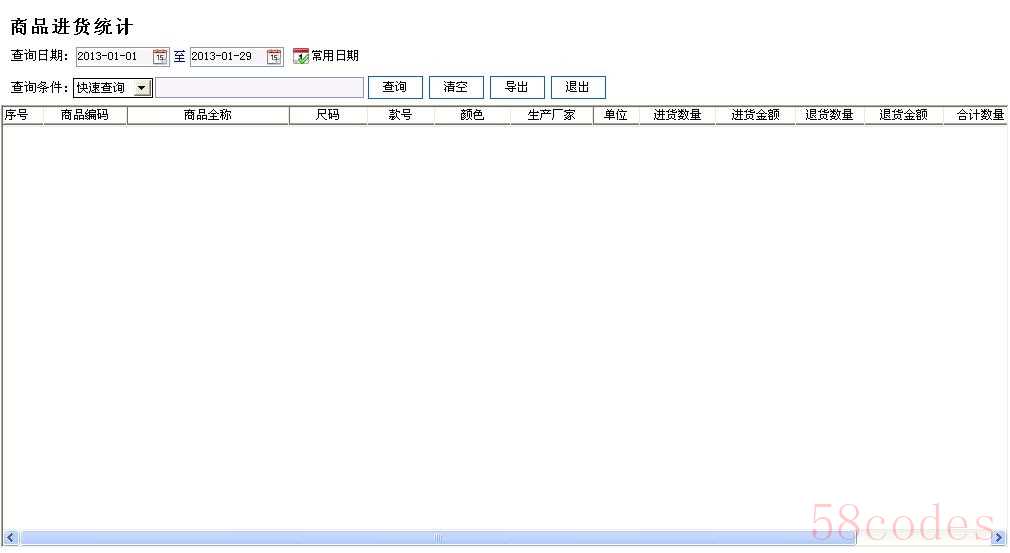Open the end date calendar picker icon
This screenshot has width=1010, height=553.
coord(274,57)
